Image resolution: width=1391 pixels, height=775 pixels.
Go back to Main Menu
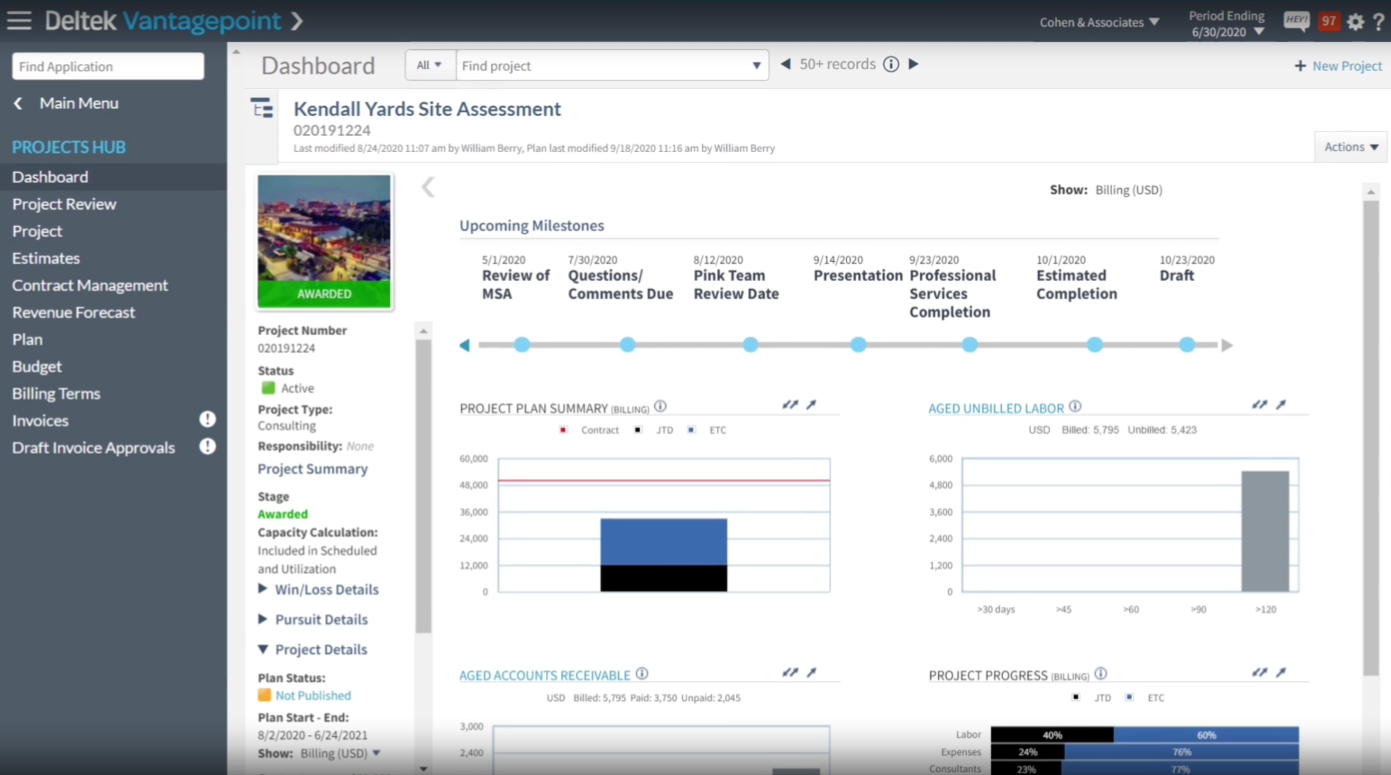tap(66, 103)
